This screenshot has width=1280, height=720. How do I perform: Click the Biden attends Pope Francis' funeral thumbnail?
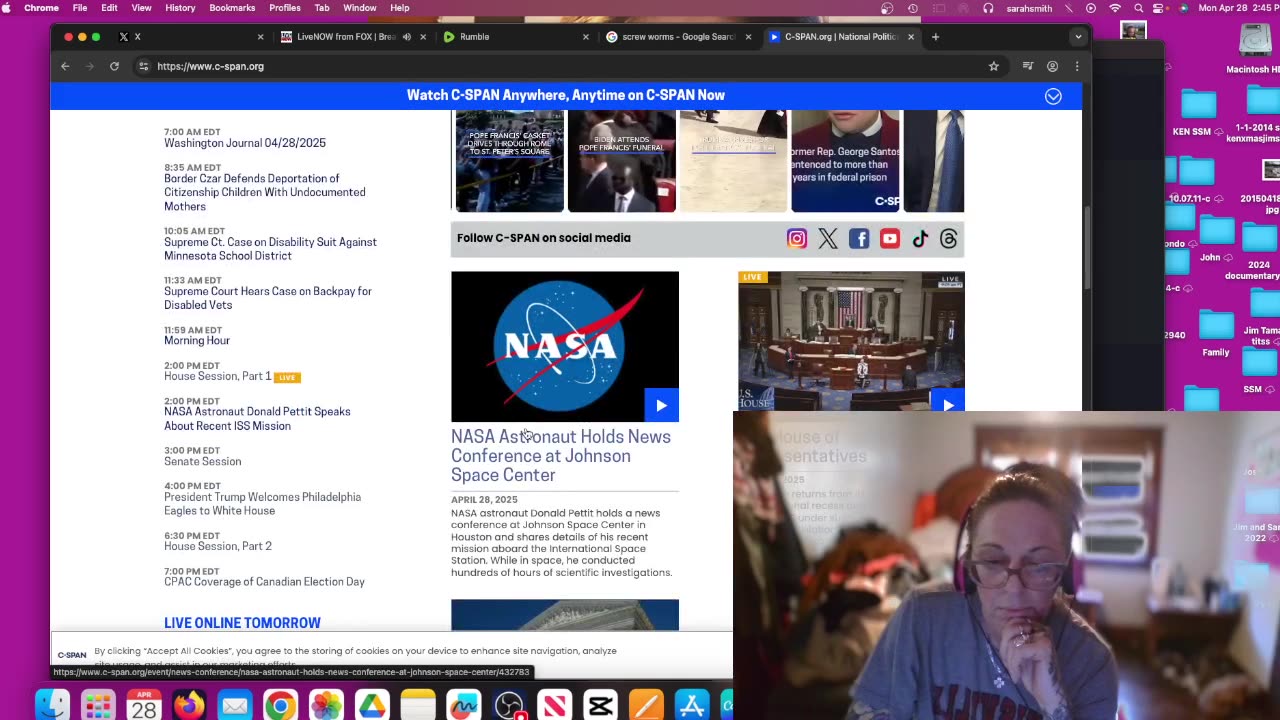pos(622,162)
